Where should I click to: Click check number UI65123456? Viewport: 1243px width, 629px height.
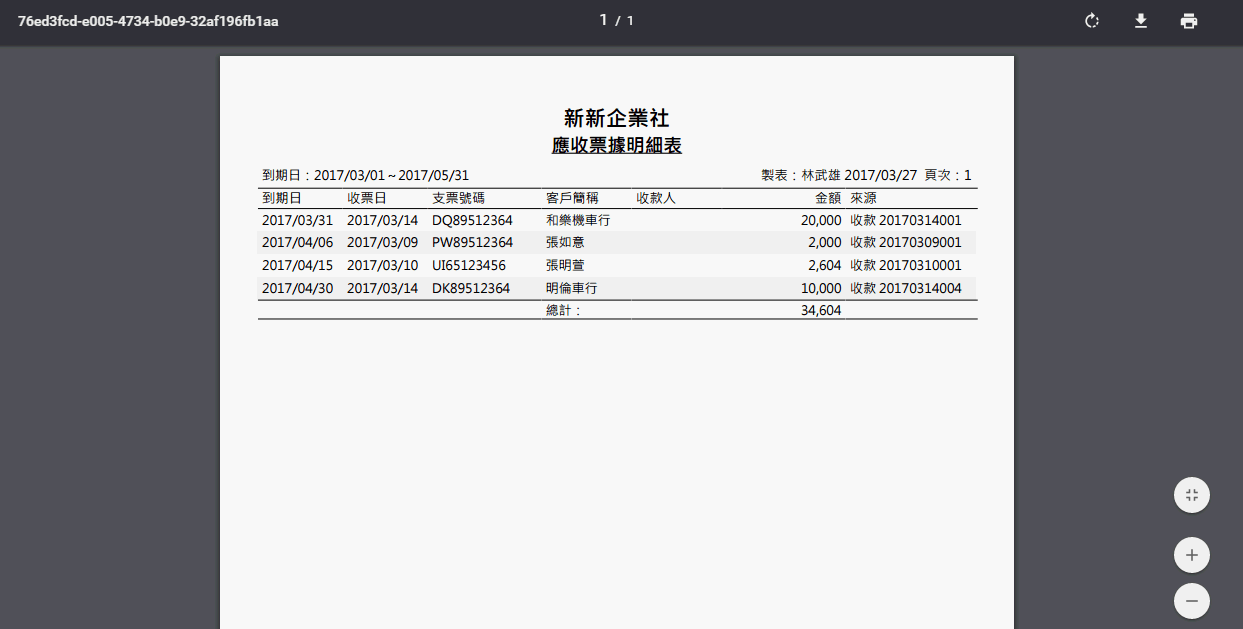point(469,265)
